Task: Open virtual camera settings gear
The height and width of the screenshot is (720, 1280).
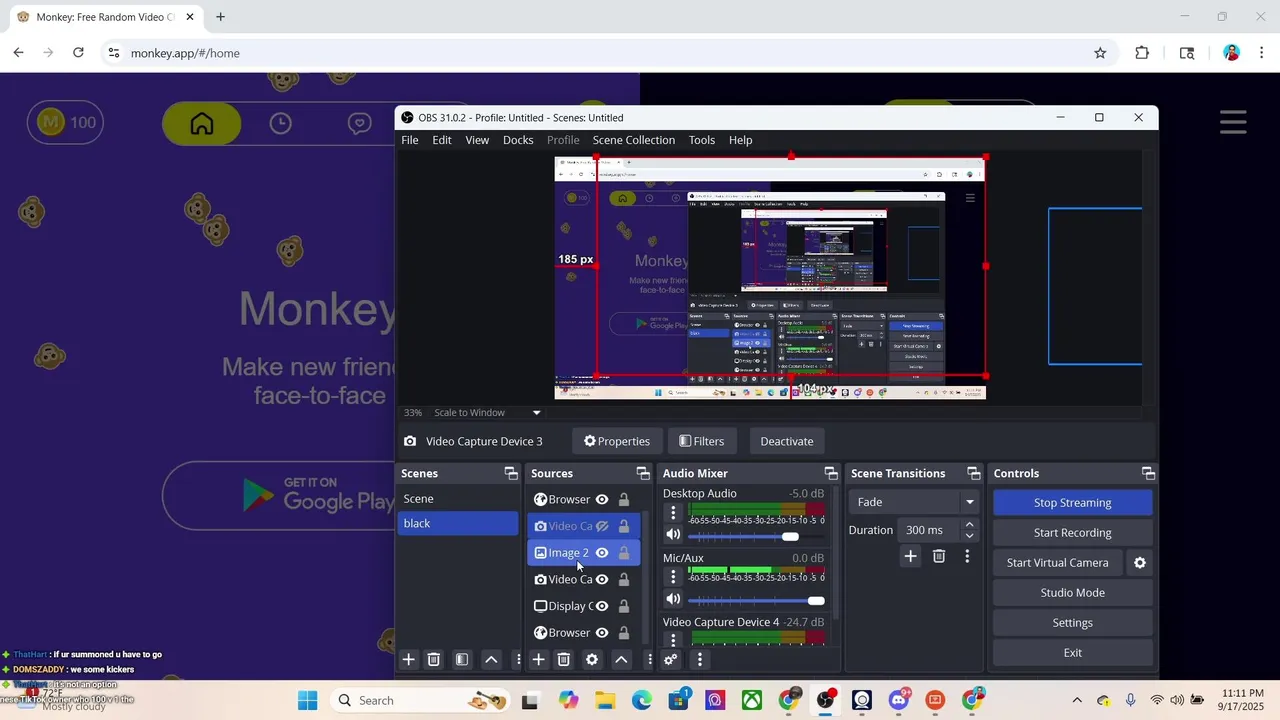Action: point(1140,563)
